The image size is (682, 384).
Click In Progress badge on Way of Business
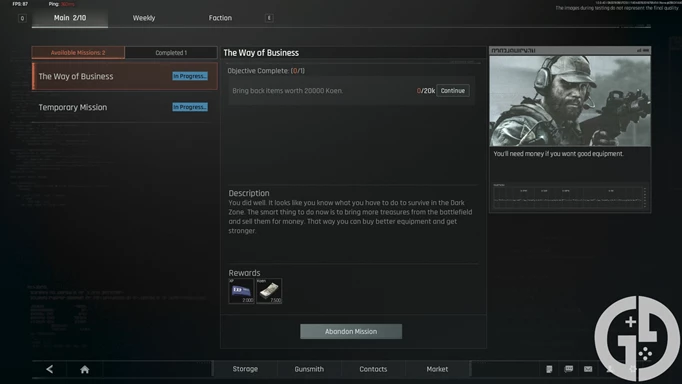190,76
